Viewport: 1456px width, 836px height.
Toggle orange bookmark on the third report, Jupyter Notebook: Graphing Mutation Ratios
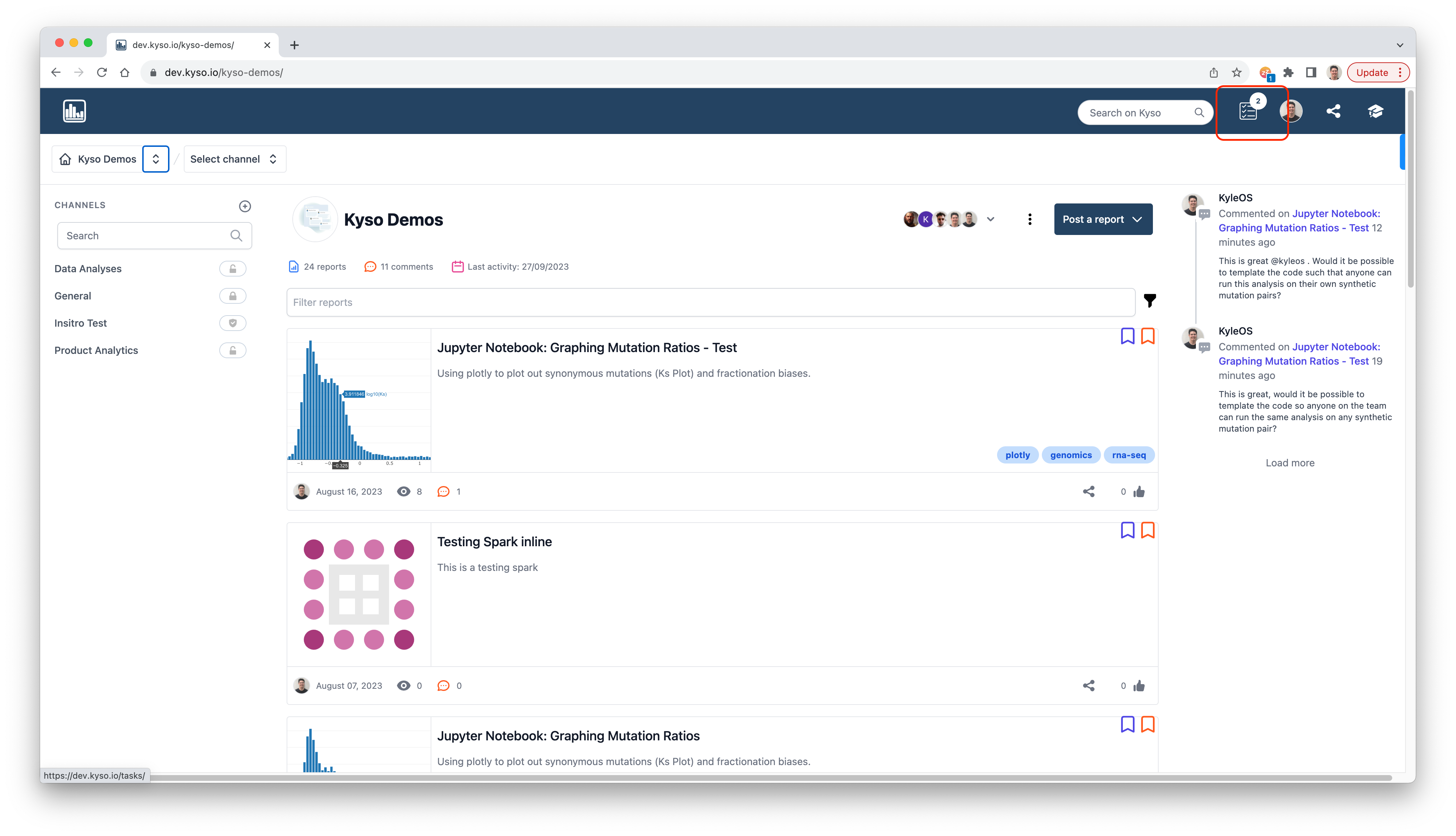[x=1148, y=724]
